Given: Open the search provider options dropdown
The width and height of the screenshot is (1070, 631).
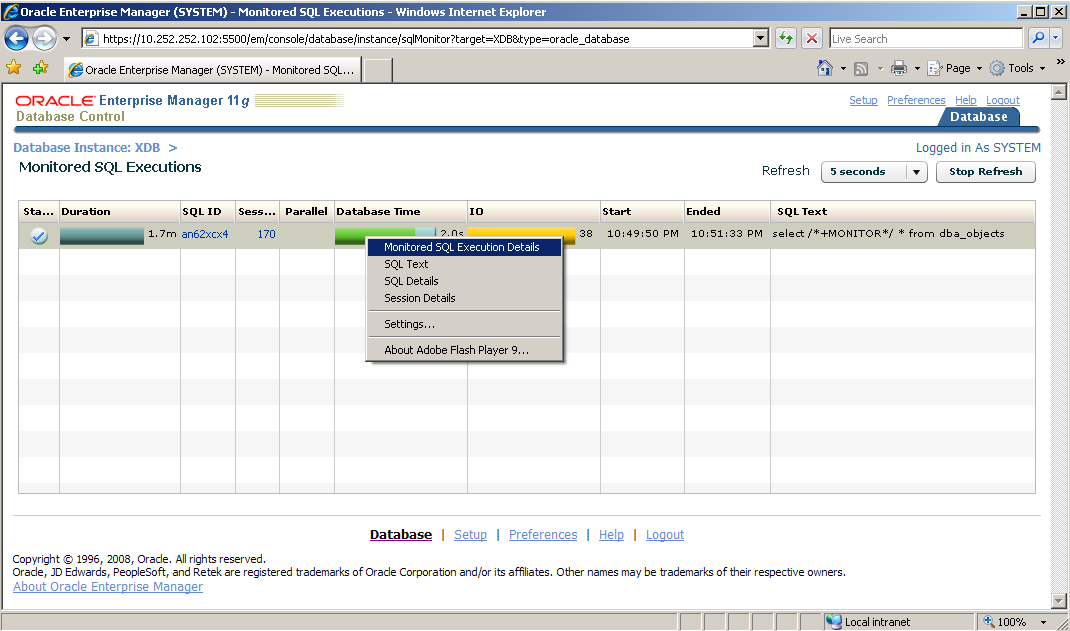Looking at the screenshot, I should tap(1056, 39).
